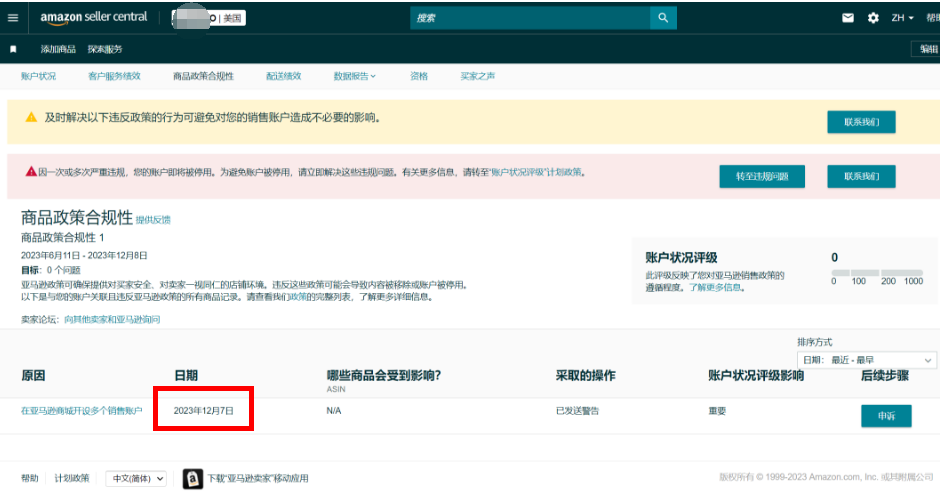Open the 了解更多信息 link
940x491 pixels.
(715, 287)
